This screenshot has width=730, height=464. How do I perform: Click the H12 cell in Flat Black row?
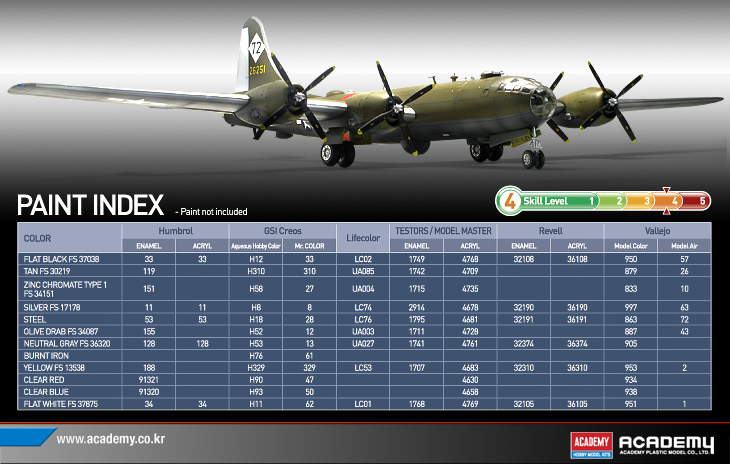256,259
